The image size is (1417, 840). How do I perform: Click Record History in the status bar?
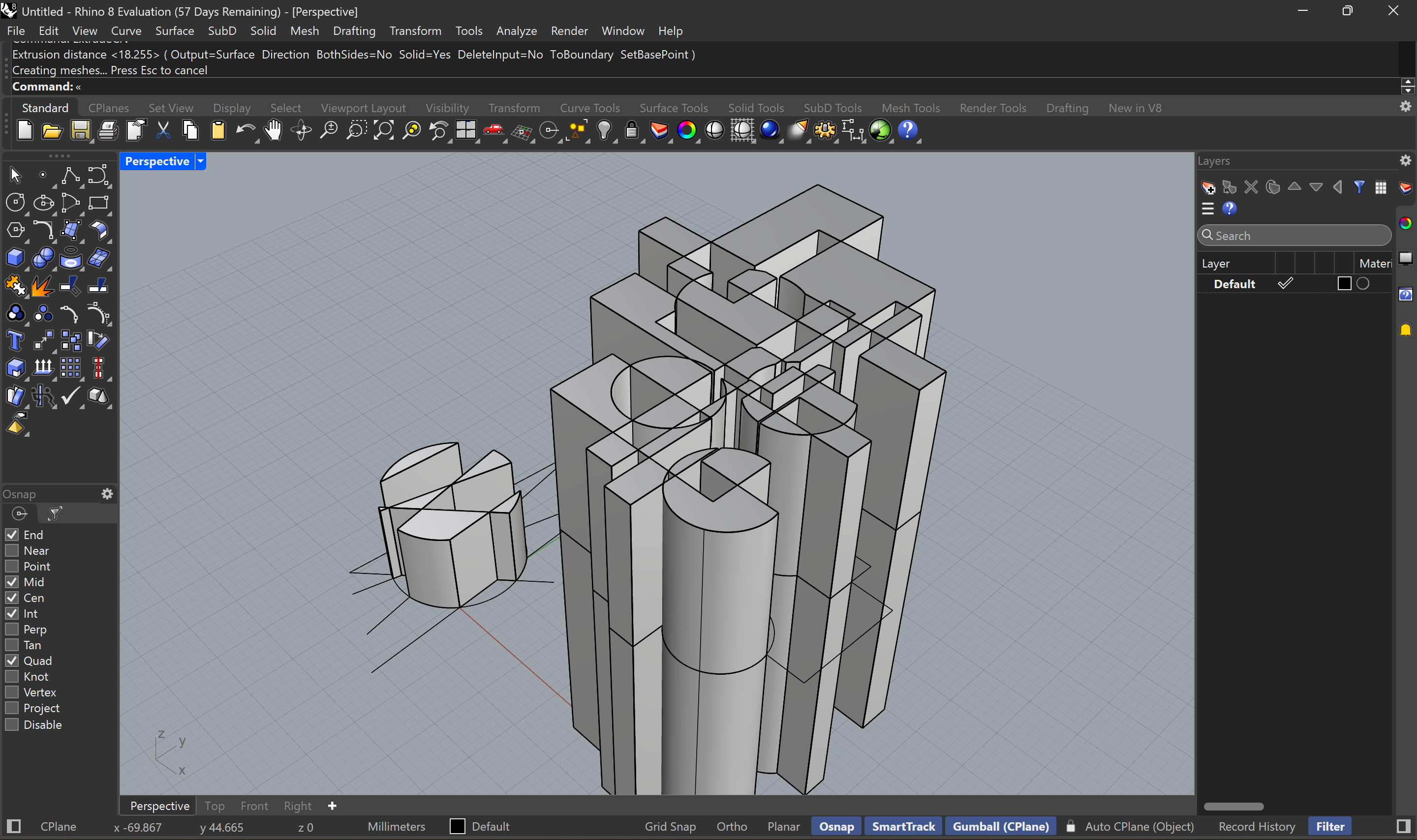click(1256, 826)
